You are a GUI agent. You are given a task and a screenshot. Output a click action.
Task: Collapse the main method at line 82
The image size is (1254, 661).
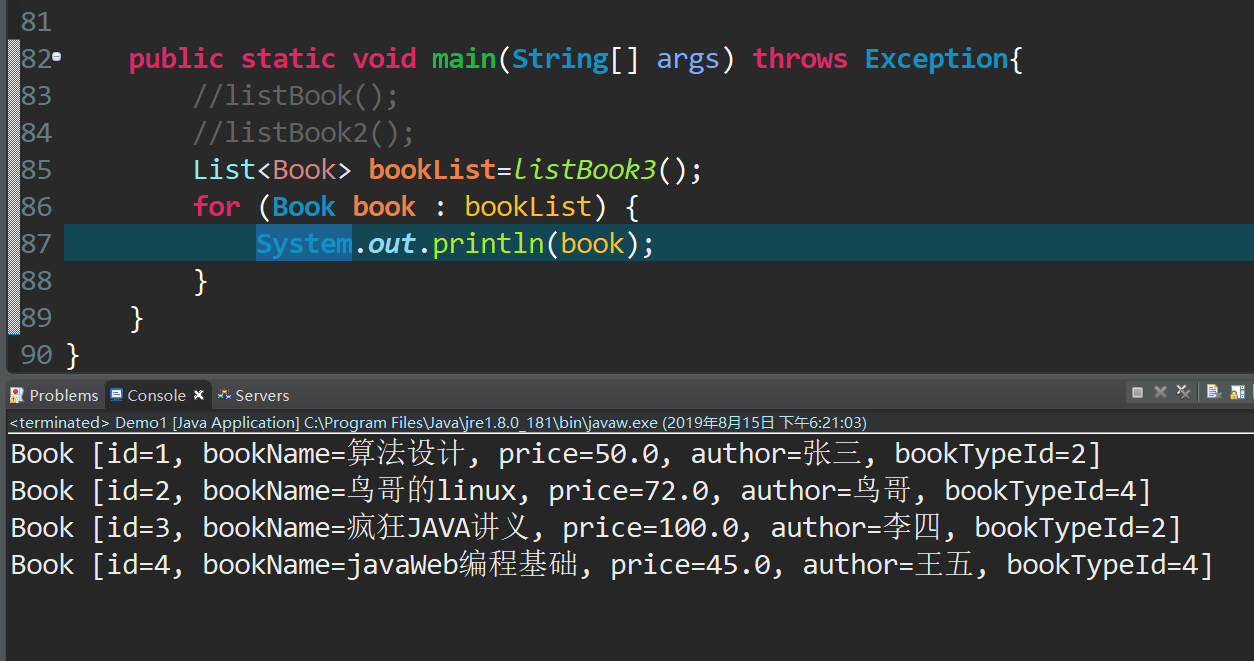click(56, 57)
